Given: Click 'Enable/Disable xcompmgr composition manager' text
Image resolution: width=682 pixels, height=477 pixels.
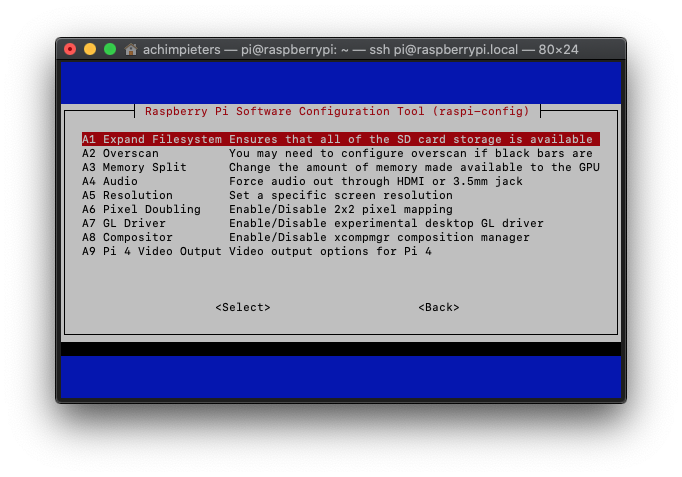Looking at the screenshot, I should point(379,237).
